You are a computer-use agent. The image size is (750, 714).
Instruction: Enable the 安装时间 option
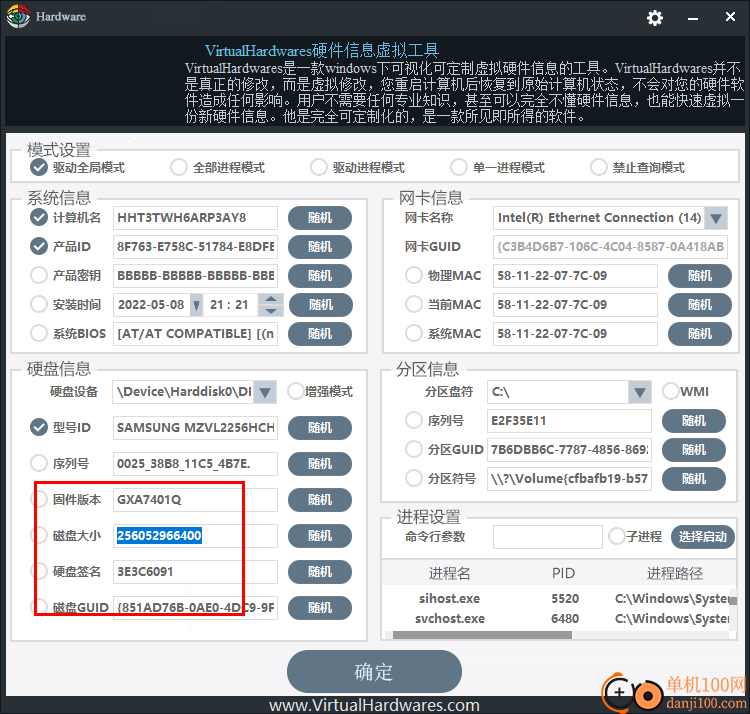click(39, 304)
